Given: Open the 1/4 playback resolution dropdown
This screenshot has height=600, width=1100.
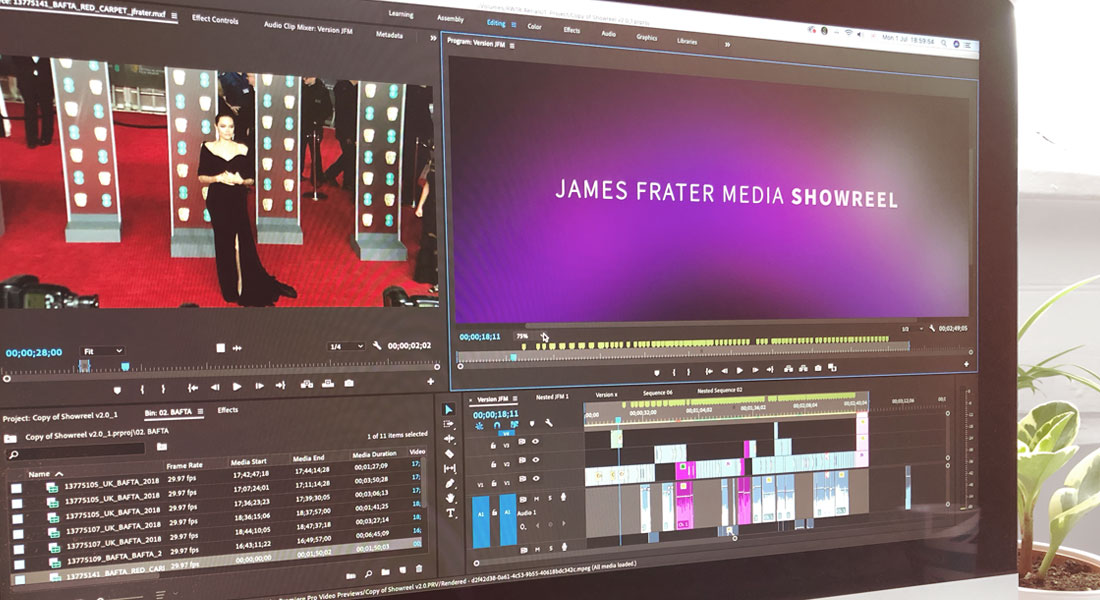Looking at the screenshot, I should click(x=347, y=347).
